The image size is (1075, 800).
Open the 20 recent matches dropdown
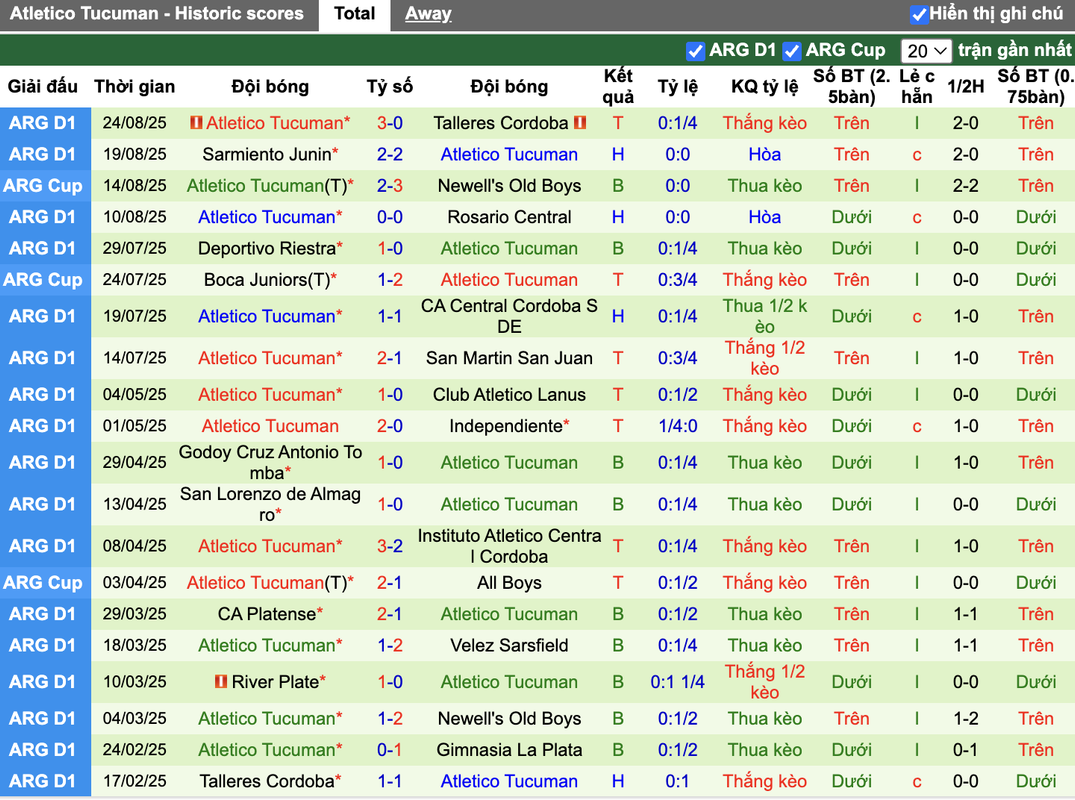[x=926, y=51]
